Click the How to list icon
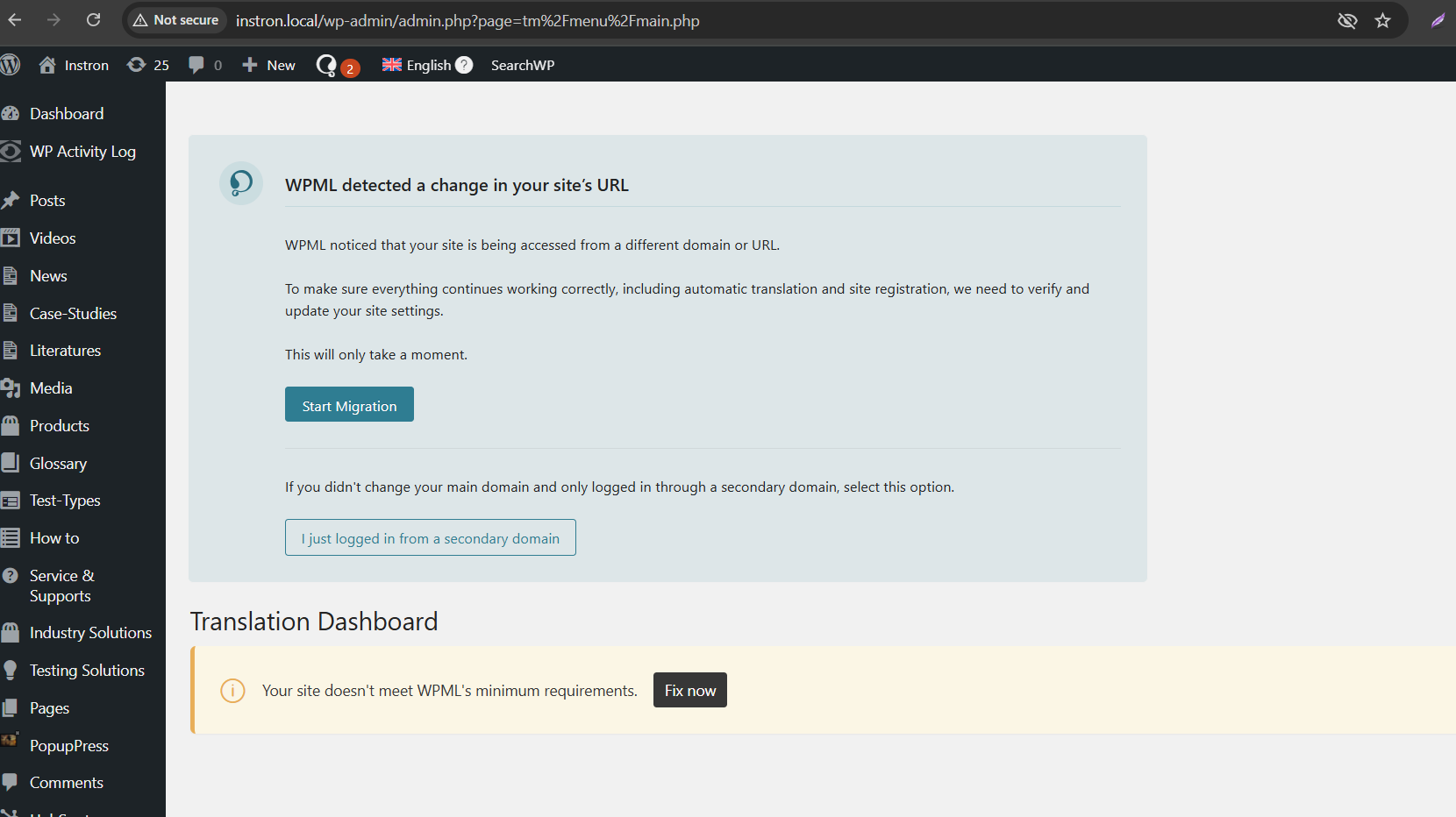1456x817 pixels. pos(11,538)
